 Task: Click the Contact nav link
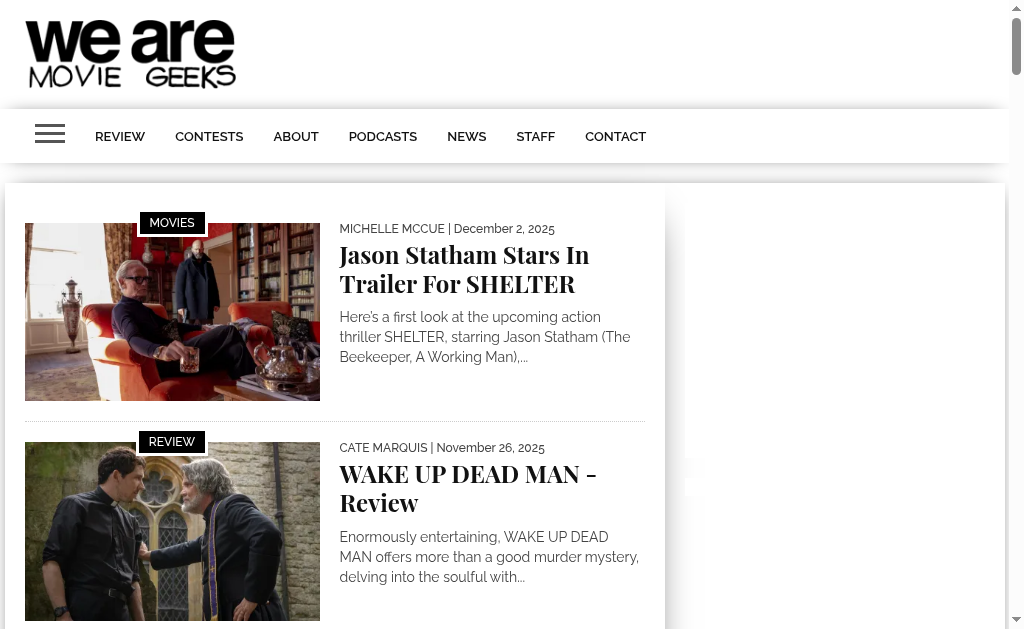615,137
